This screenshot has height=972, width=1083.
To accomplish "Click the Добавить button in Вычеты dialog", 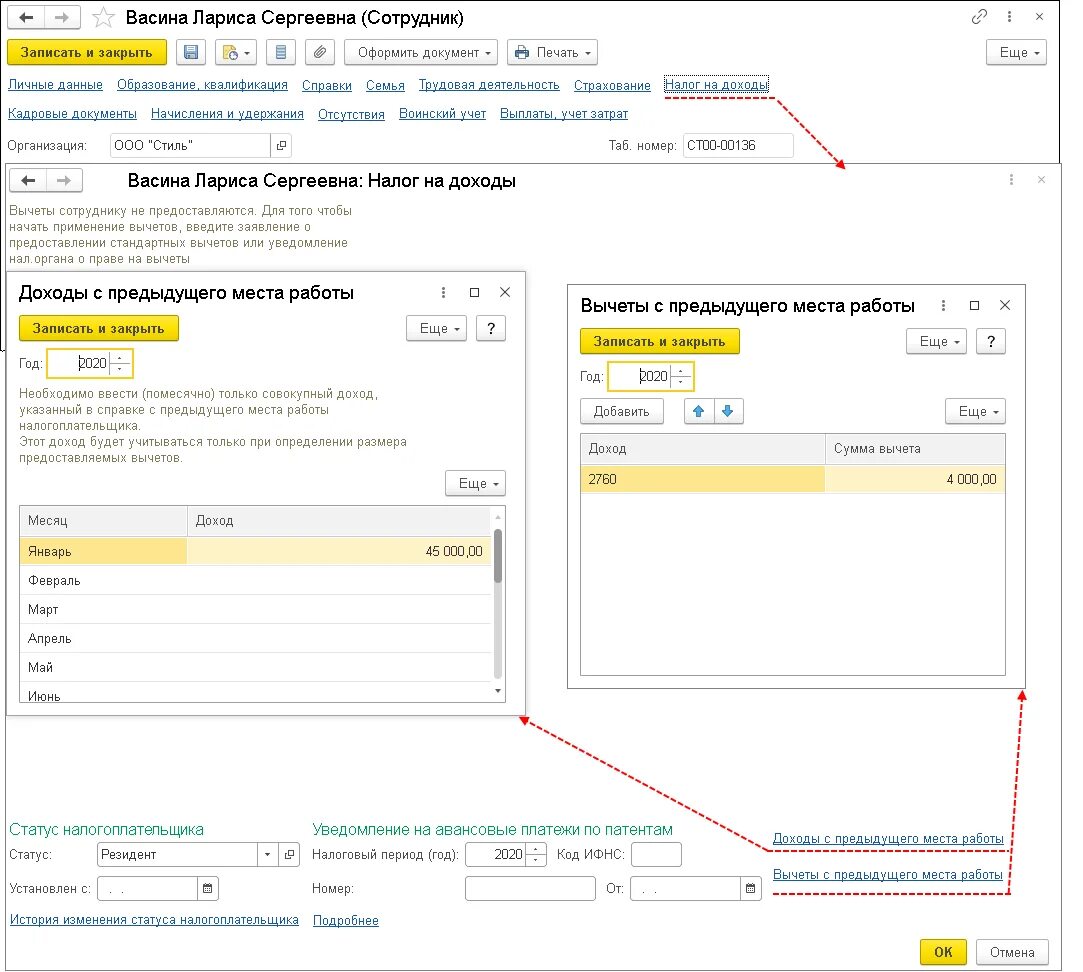I will (622, 412).
